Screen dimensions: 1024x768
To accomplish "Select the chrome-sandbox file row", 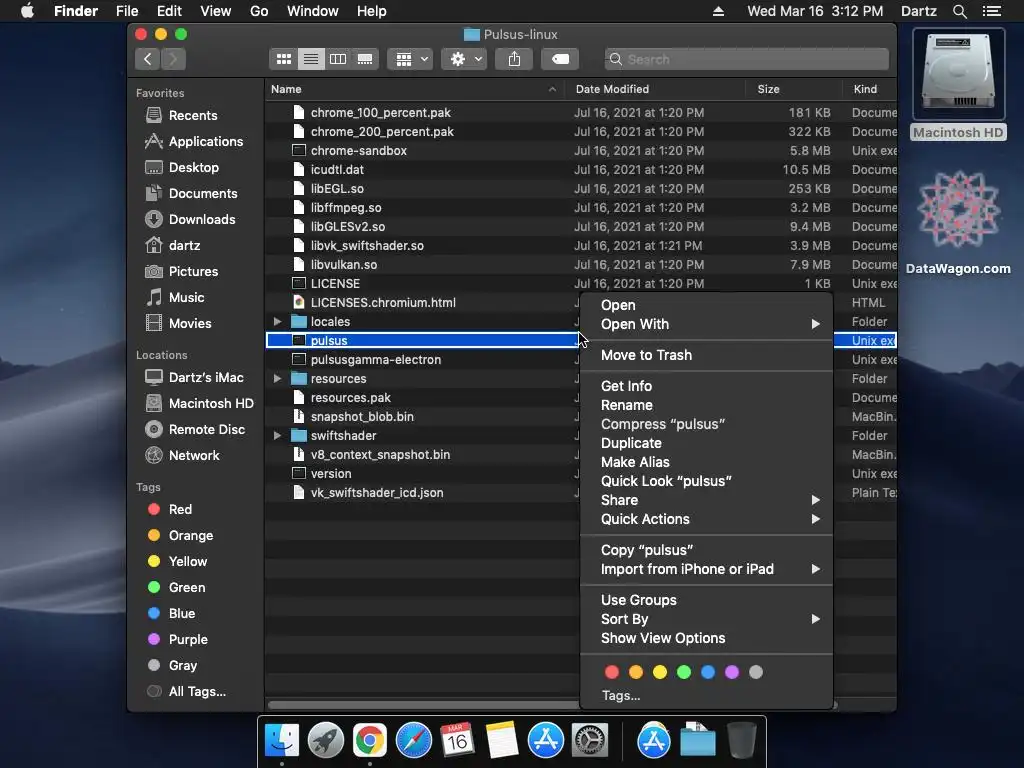I will [x=581, y=151].
